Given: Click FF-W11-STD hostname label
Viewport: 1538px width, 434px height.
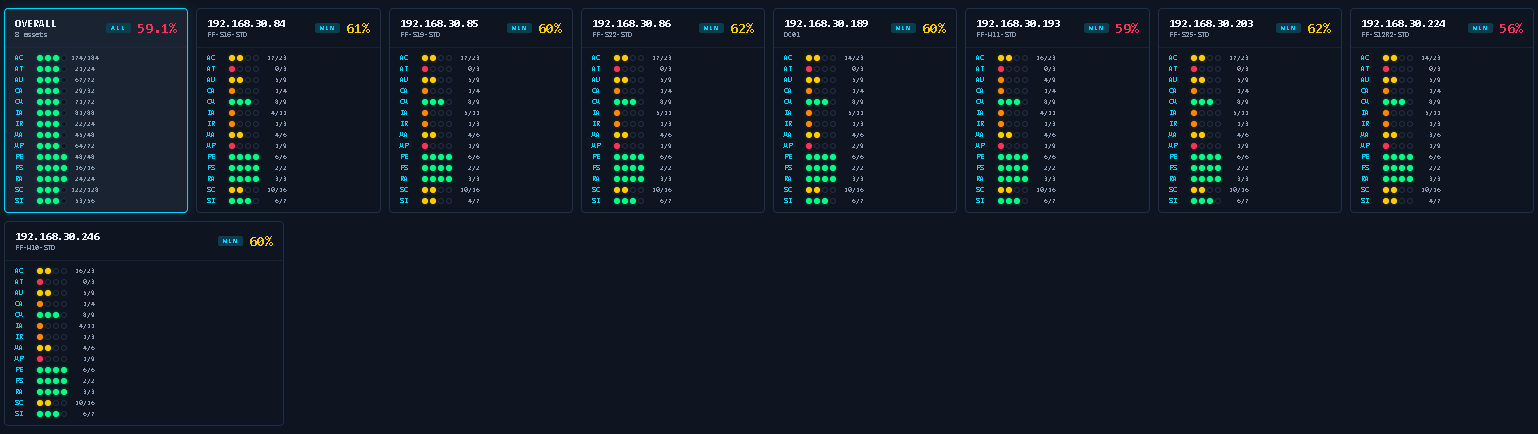Looking at the screenshot, I should 996,35.
